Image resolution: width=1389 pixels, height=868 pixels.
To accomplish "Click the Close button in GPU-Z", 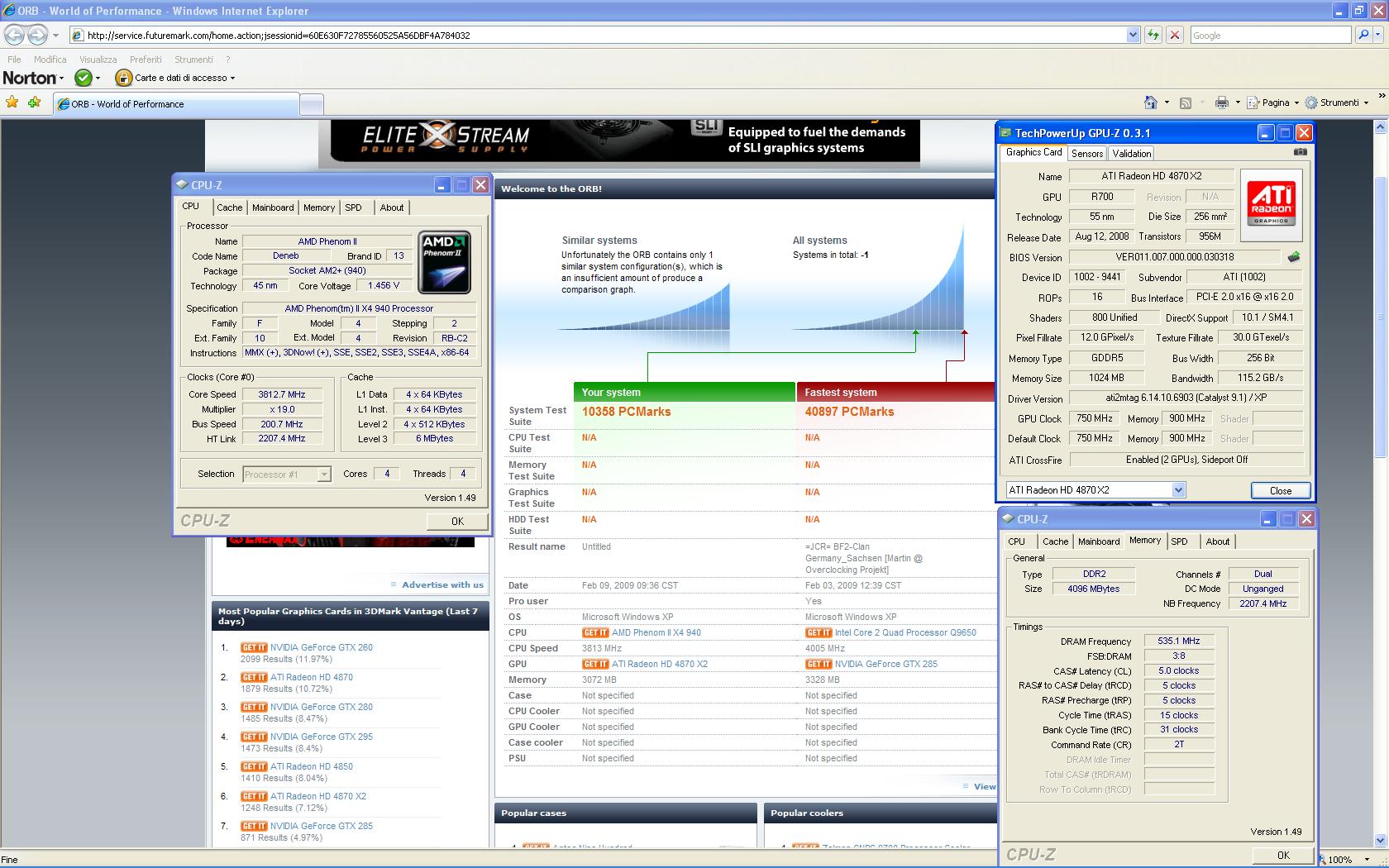I will click(x=1280, y=490).
